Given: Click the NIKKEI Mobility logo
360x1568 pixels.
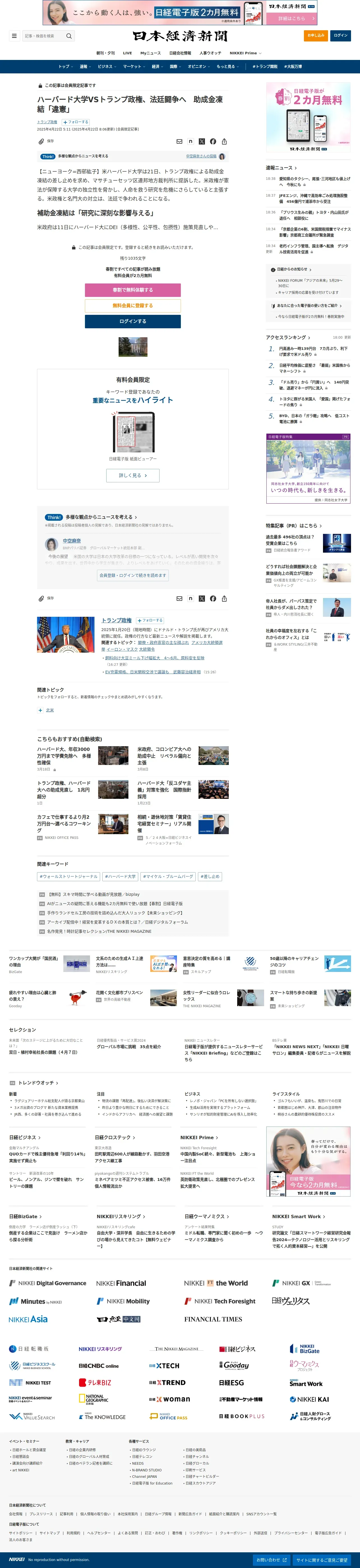Looking at the screenshot, I should pos(123,1301).
